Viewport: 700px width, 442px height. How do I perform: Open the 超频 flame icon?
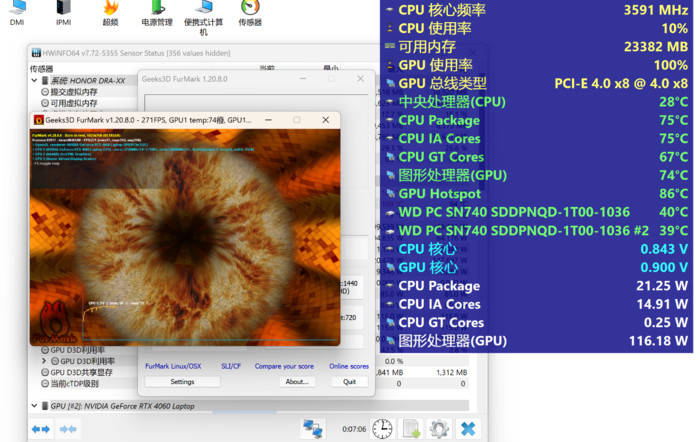click(x=110, y=13)
